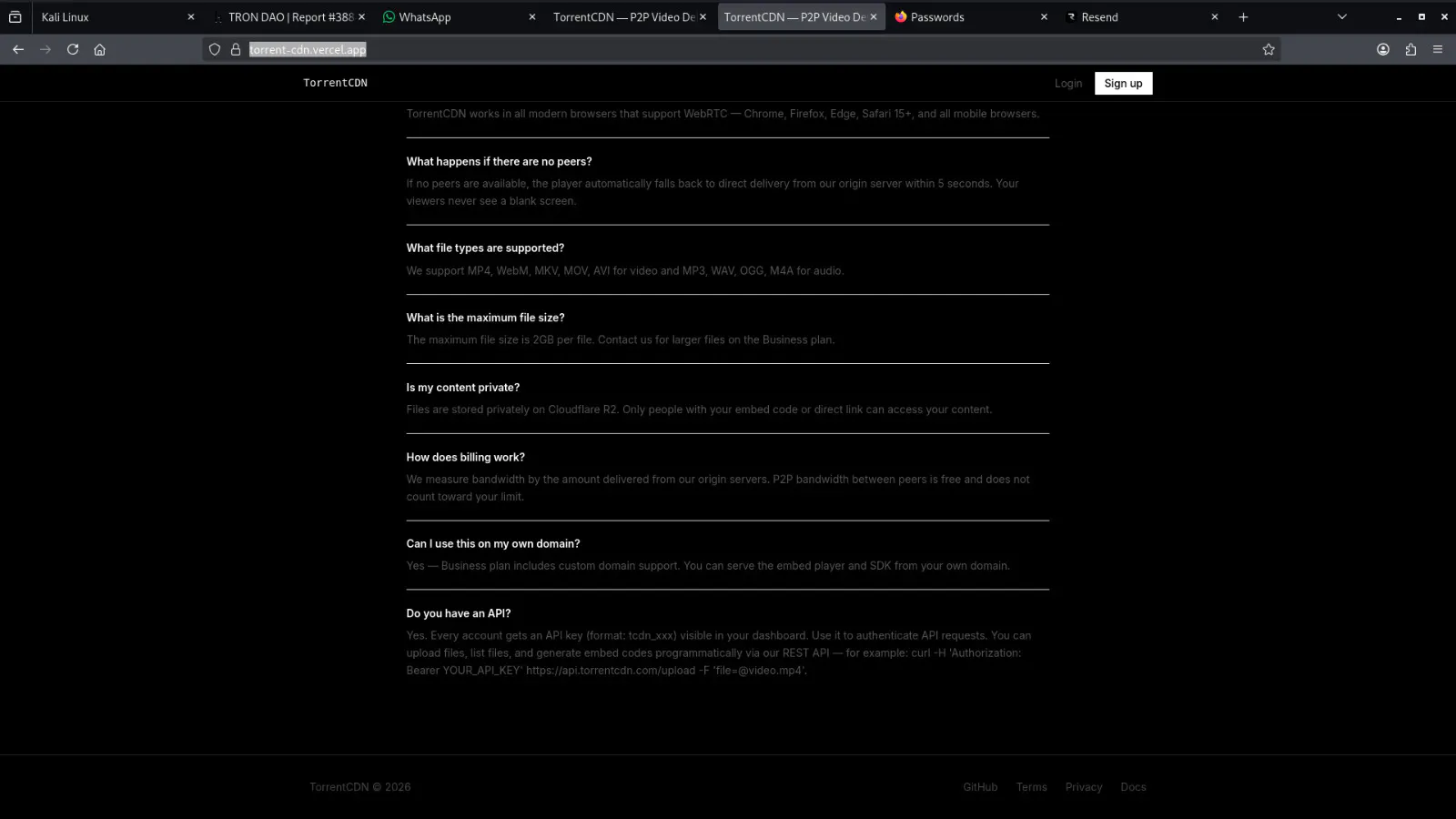The image size is (1456, 819).
Task: Close the TRON DAO Report tab
Action: [361, 16]
